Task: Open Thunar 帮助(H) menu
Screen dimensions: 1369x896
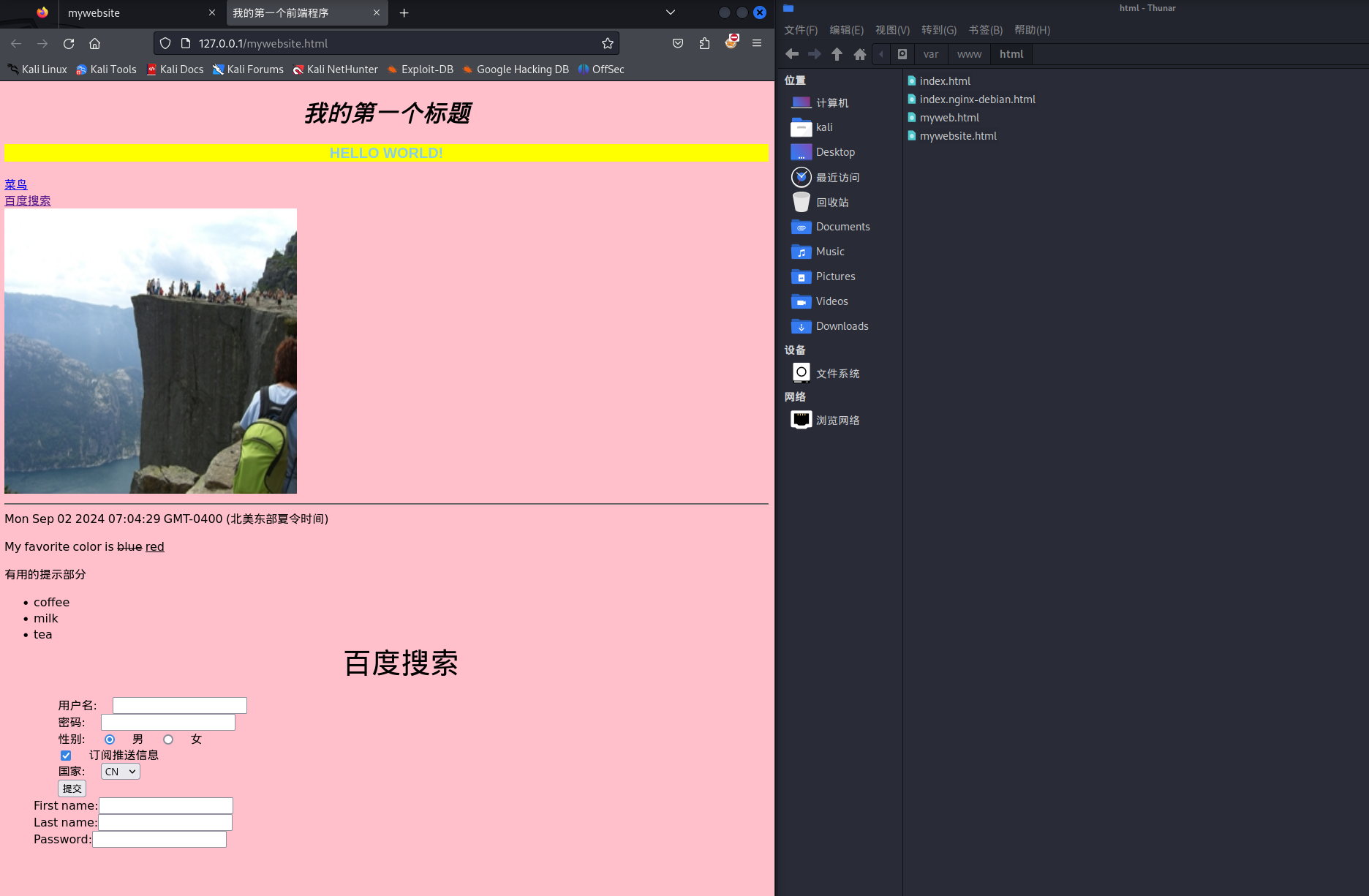Action: [x=1032, y=30]
